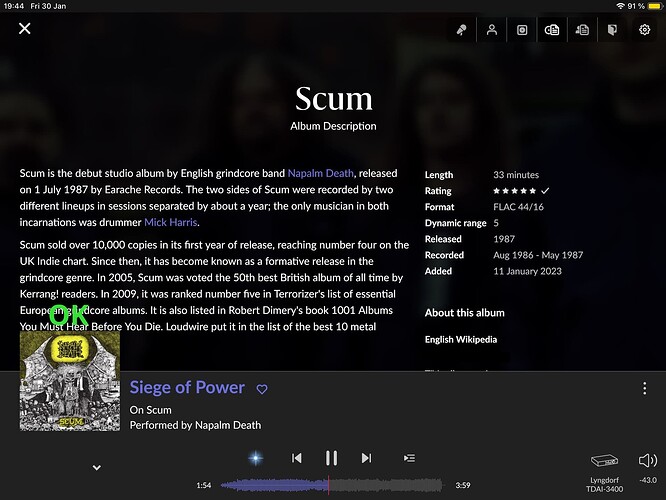
Task: Open the three-dot track options menu
Action: point(644,388)
